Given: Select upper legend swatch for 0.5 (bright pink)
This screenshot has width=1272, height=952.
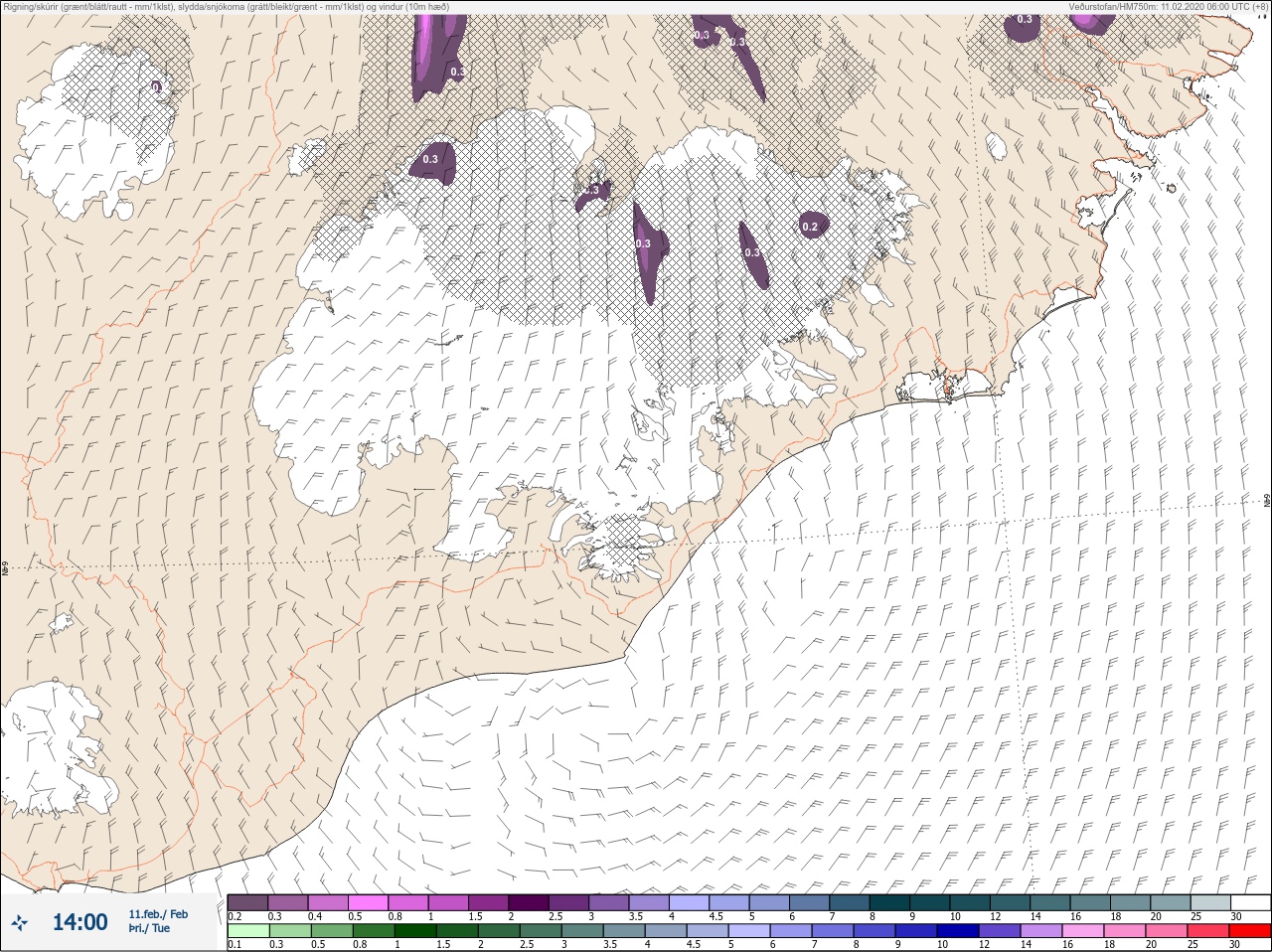Looking at the screenshot, I should pyautogui.click(x=368, y=902).
